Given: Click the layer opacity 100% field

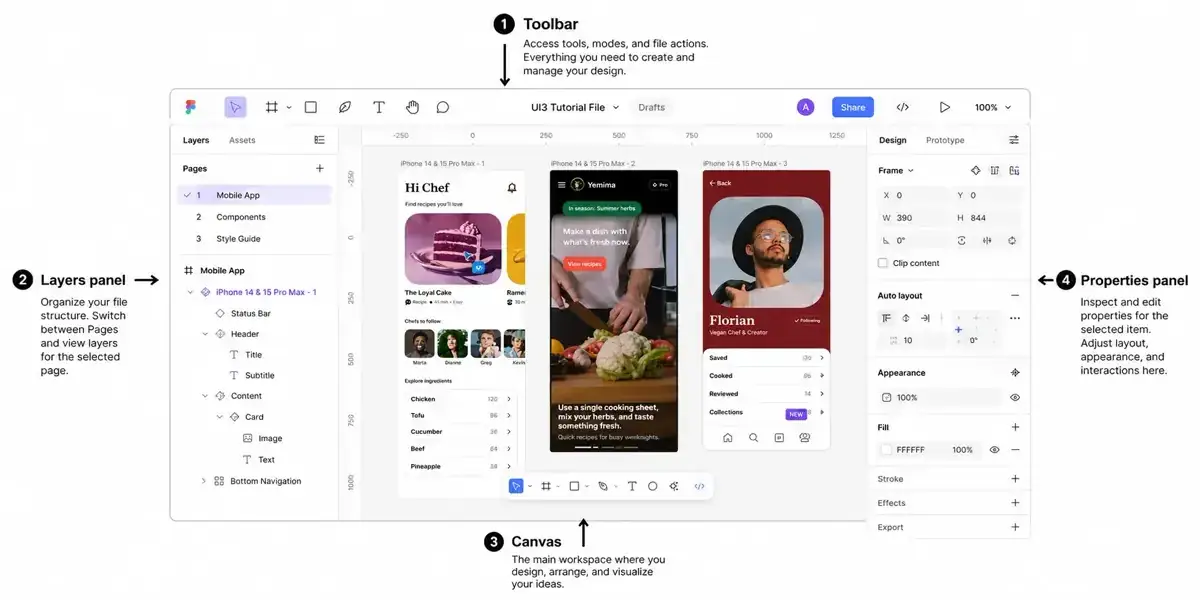Looking at the screenshot, I should [939, 397].
